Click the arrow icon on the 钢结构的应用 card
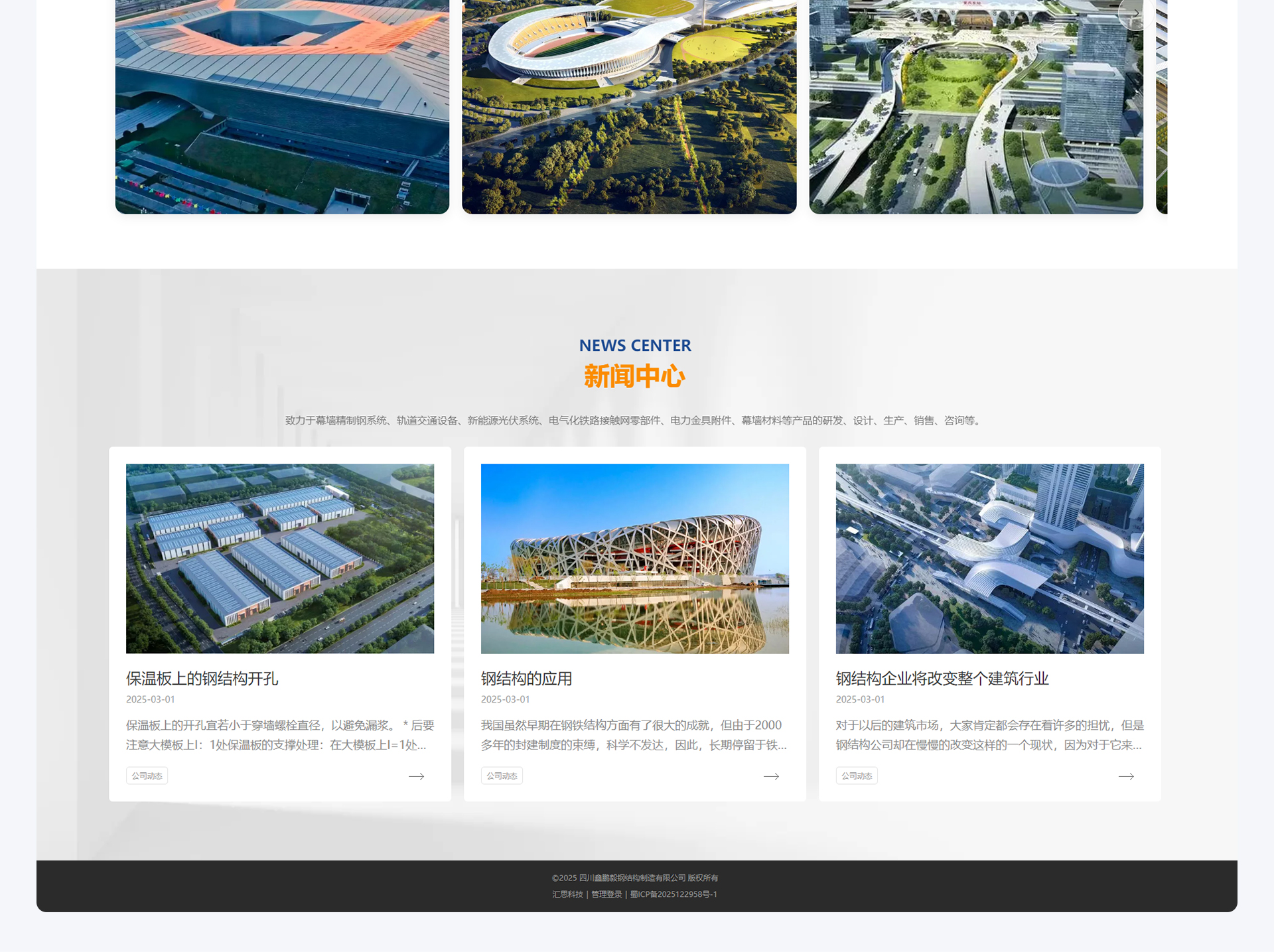 point(771,776)
